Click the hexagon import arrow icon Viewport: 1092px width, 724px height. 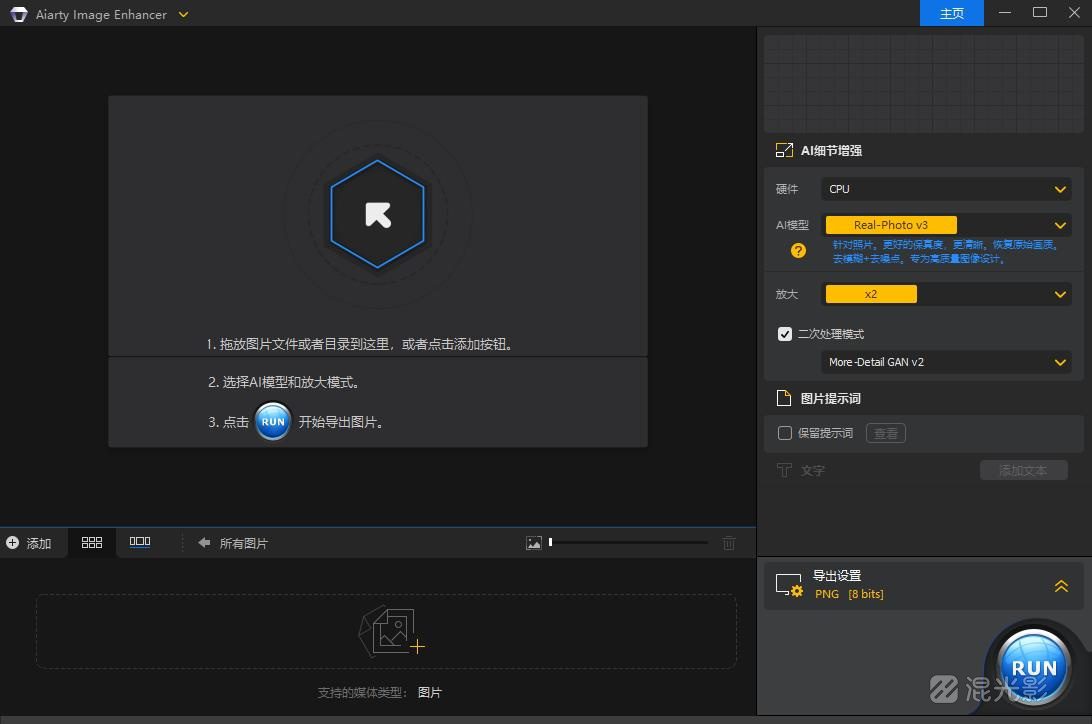pos(377,214)
